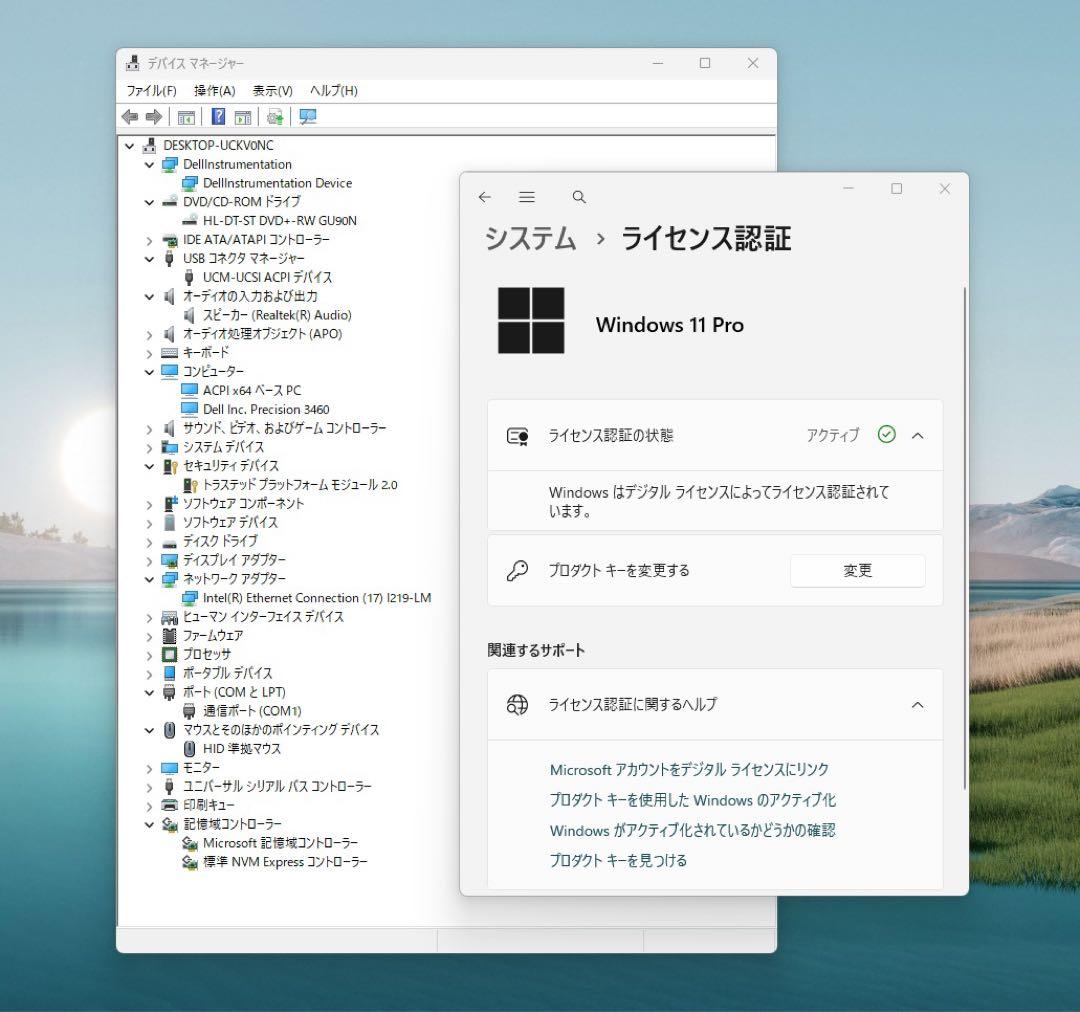The image size is (1080, 1012).
Task: Open the ヘルプ(H) menu
Action: pos(333,91)
